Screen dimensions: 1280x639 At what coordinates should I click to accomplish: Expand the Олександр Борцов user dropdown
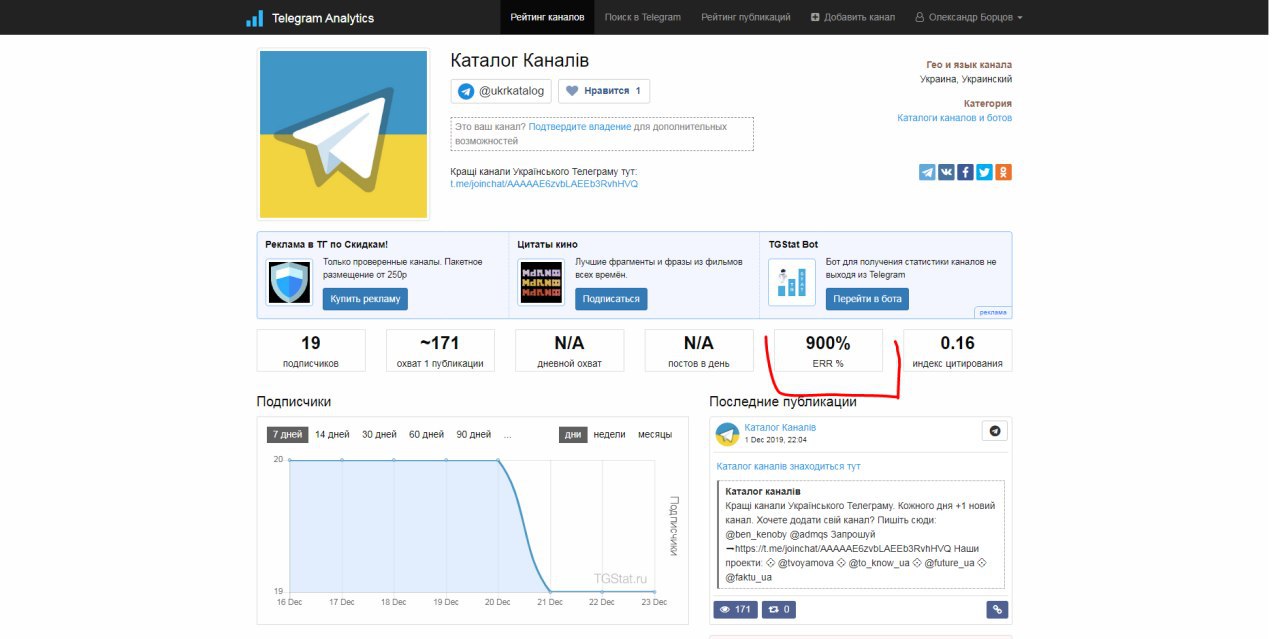(x=968, y=17)
